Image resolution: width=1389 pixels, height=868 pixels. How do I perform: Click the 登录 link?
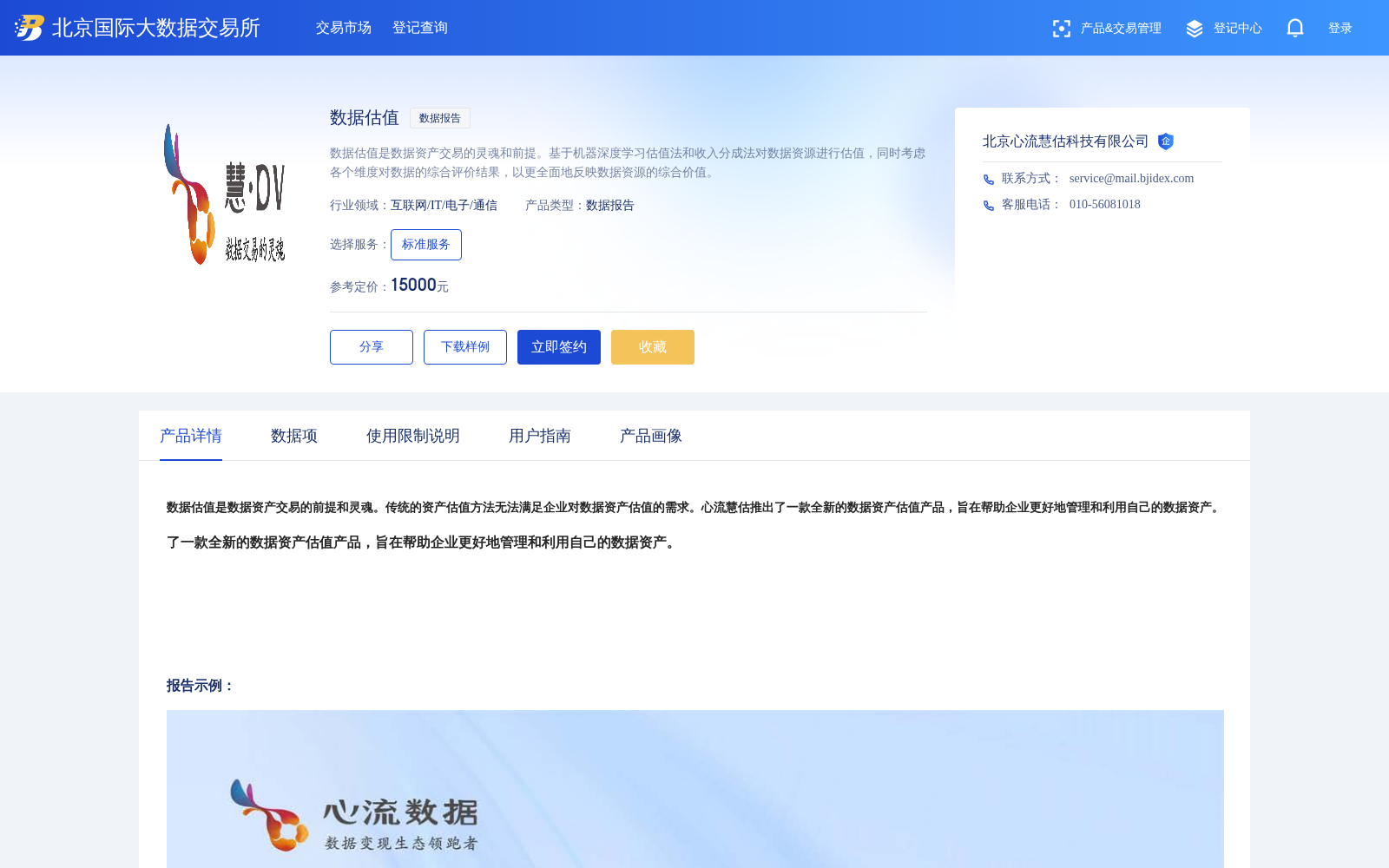1340,29
